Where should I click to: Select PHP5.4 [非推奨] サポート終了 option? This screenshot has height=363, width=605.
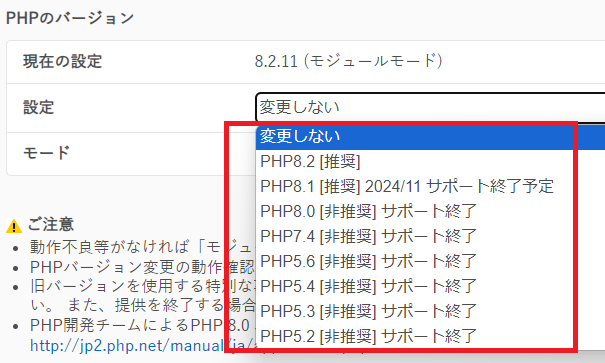click(430, 287)
